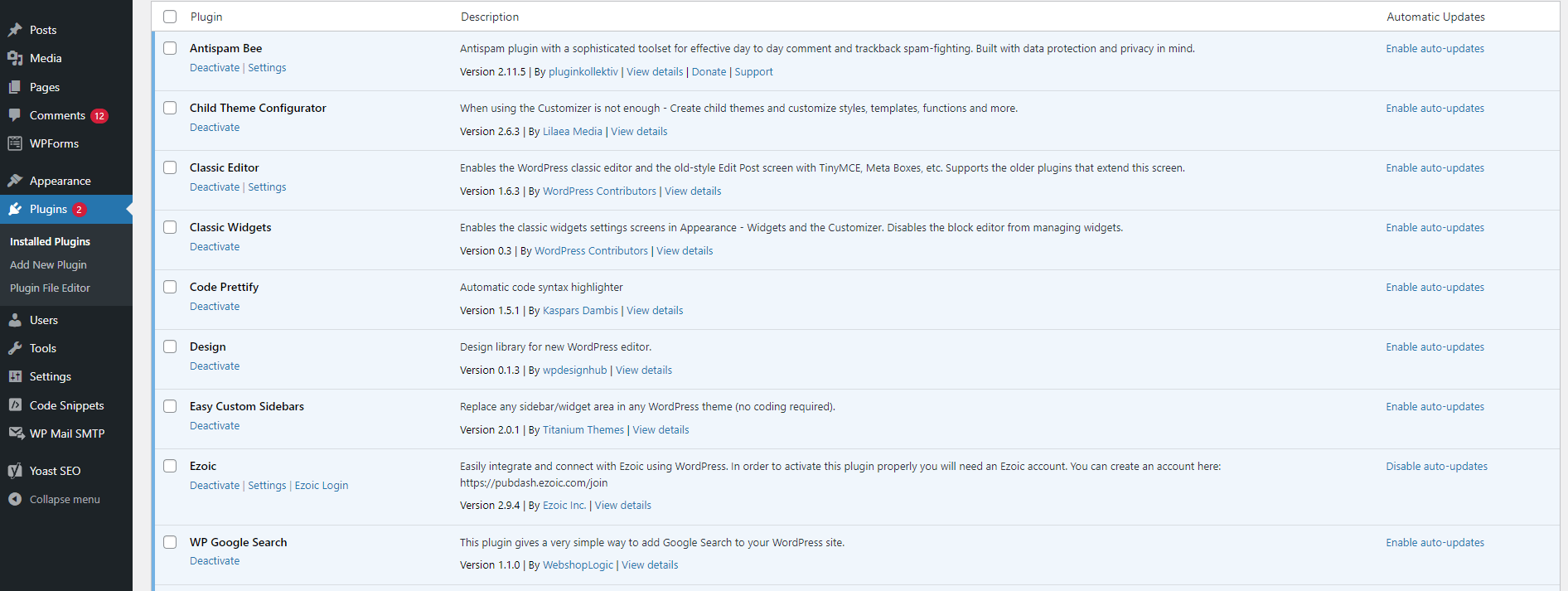Click the pluginkollektiv author link
Viewport: 1568px width, 591px height.
click(x=583, y=72)
